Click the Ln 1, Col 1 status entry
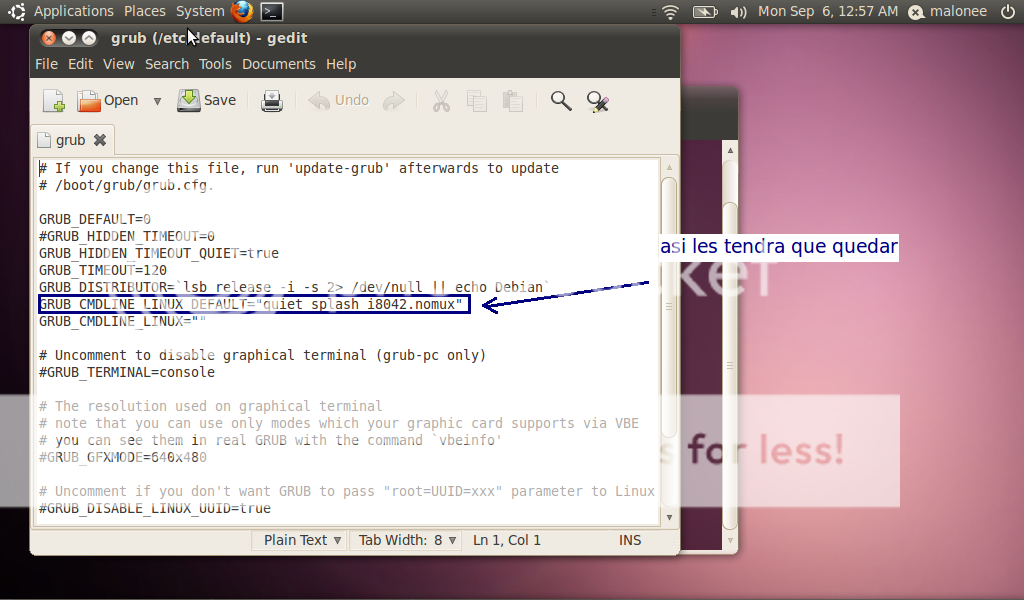Screen dimensions: 1024x600 [x=507, y=540]
